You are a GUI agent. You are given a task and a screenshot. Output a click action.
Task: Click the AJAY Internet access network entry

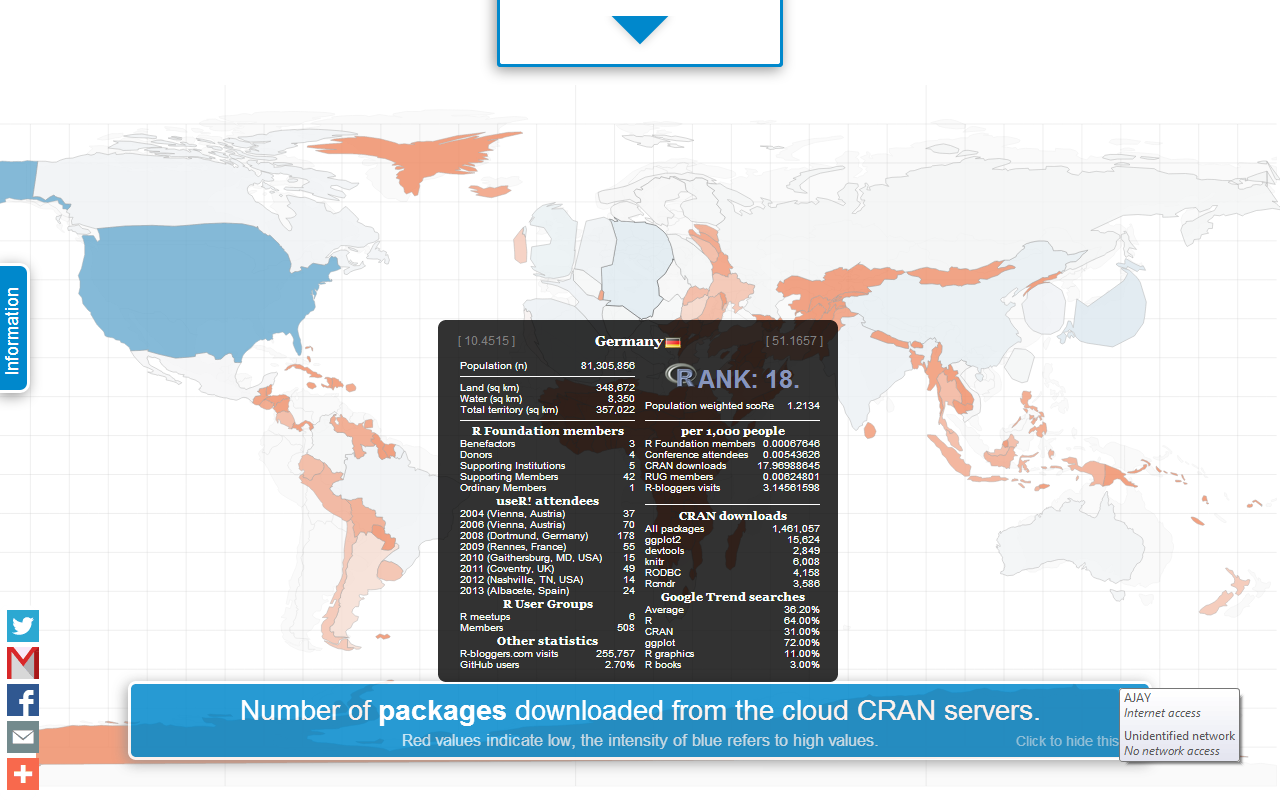coord(1162,705)
